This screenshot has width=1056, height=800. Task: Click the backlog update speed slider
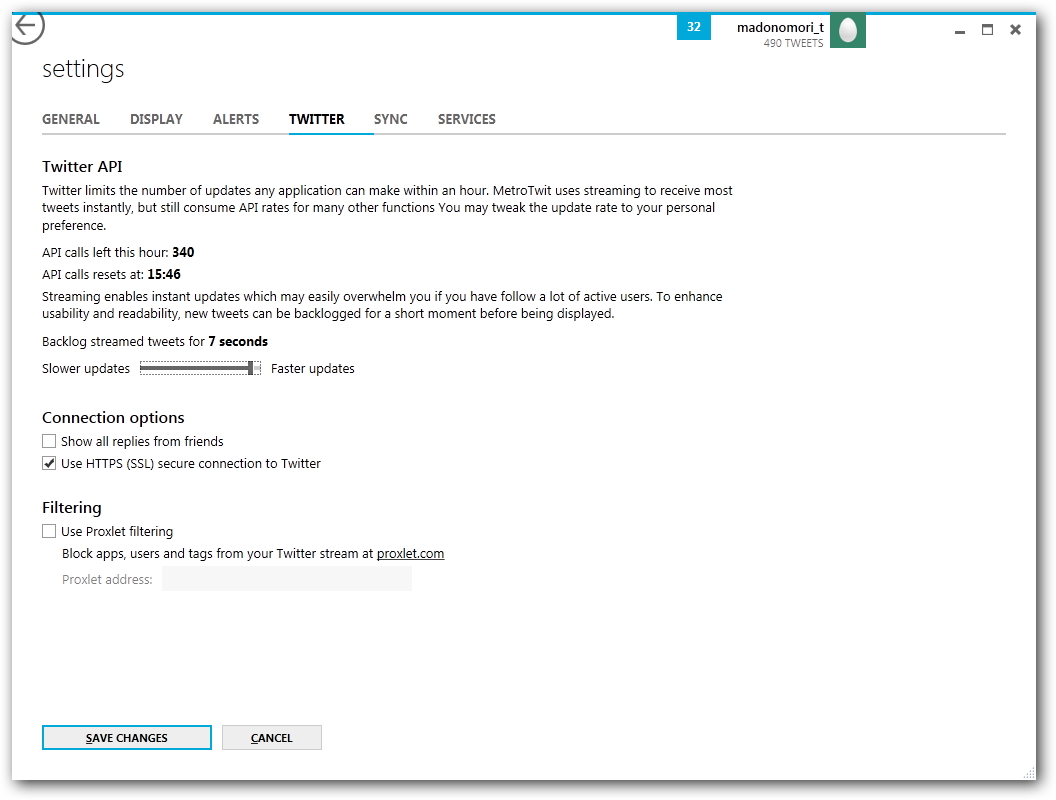[200, 368]
